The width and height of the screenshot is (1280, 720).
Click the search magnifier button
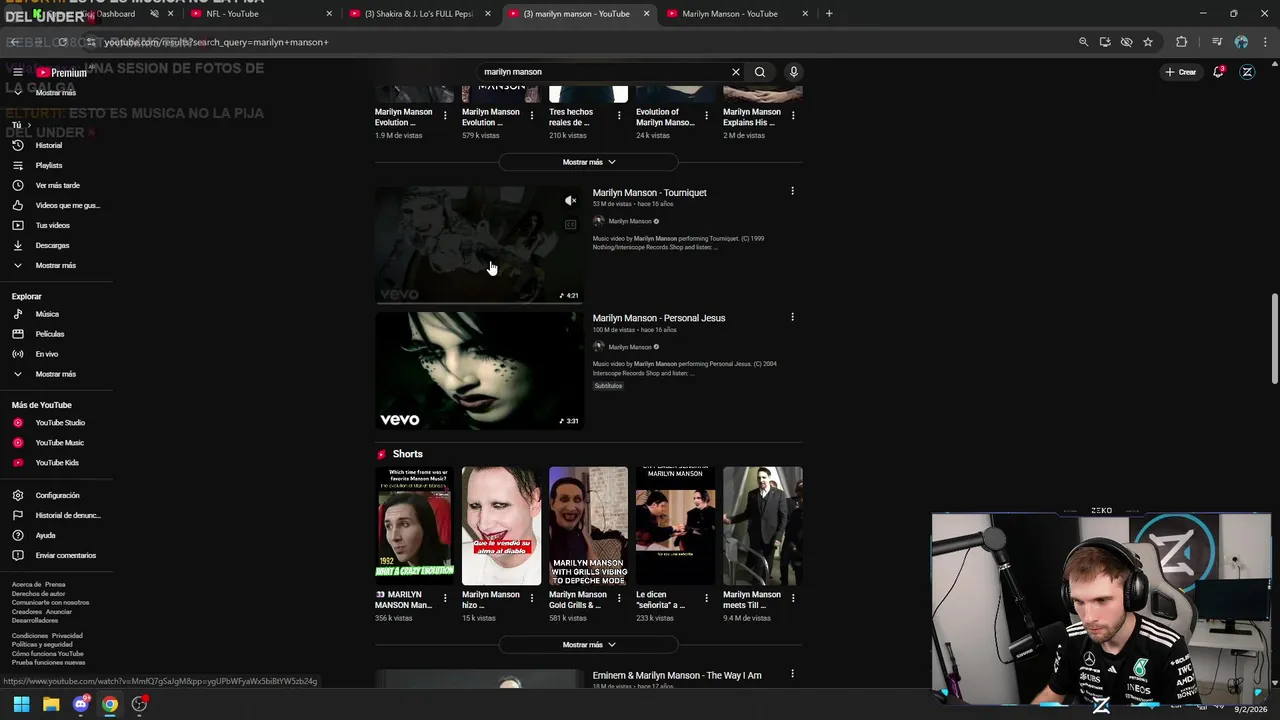click(760, 72)
